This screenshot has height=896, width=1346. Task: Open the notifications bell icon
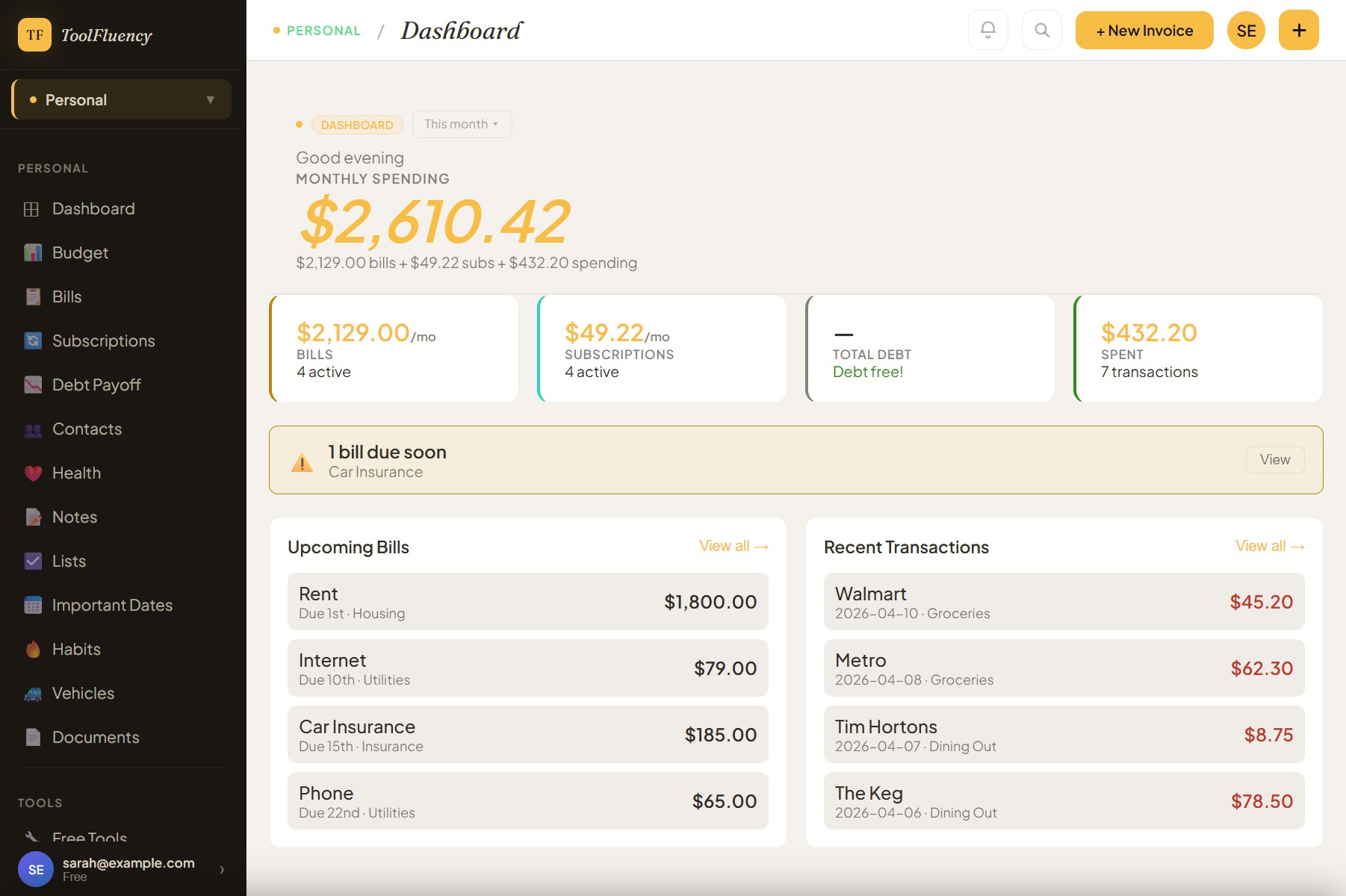tap(988, 31)
